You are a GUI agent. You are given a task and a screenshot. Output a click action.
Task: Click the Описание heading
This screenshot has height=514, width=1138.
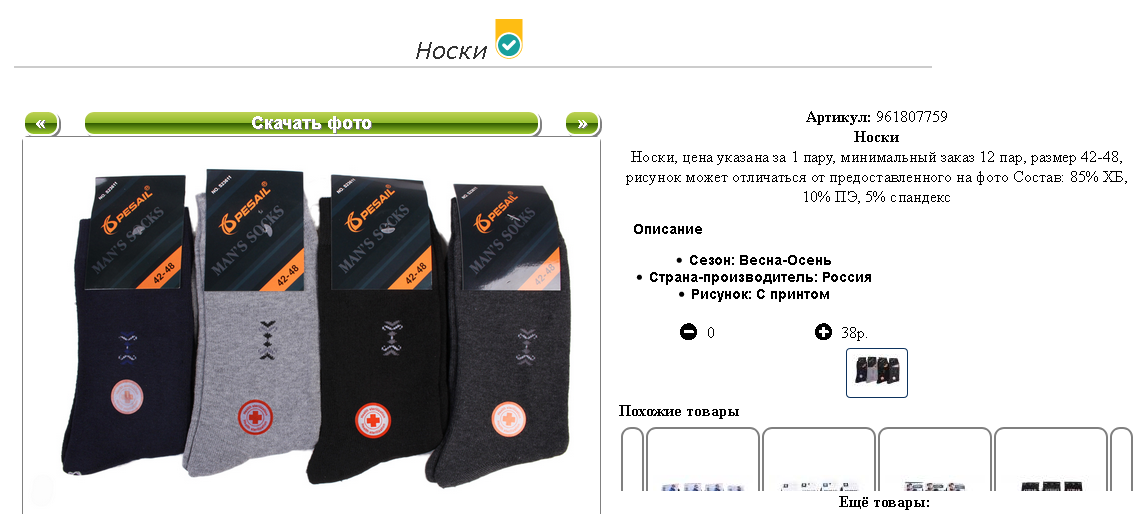(x=668, y=229)
